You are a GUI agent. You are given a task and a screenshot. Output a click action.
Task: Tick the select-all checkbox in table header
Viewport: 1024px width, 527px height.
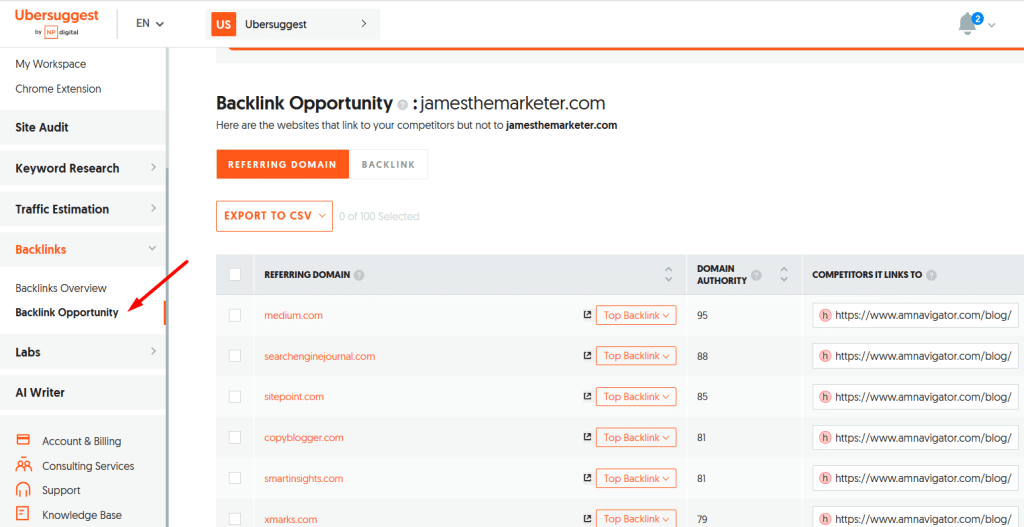235,275
